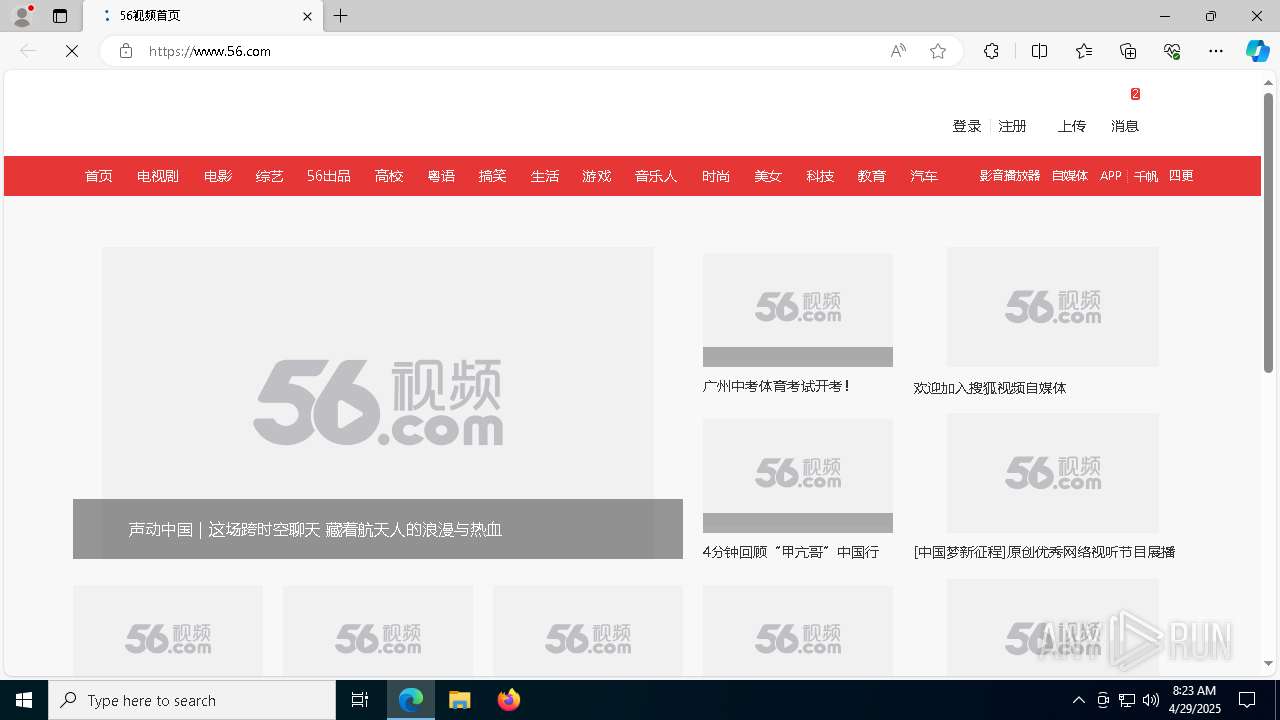The height and width of the screenshot is (720, 1280).
Task: Open the Windows Start menu
Action: (x=24, y=700)
